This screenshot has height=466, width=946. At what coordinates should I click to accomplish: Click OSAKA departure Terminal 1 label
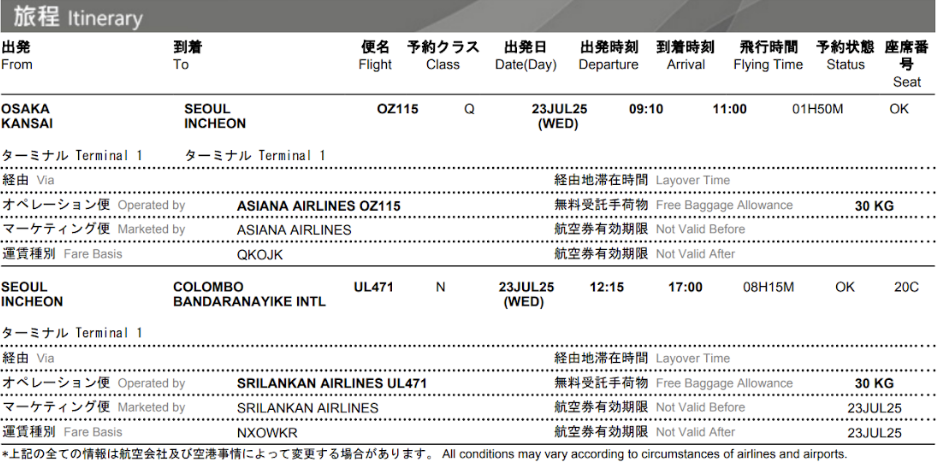72,156
